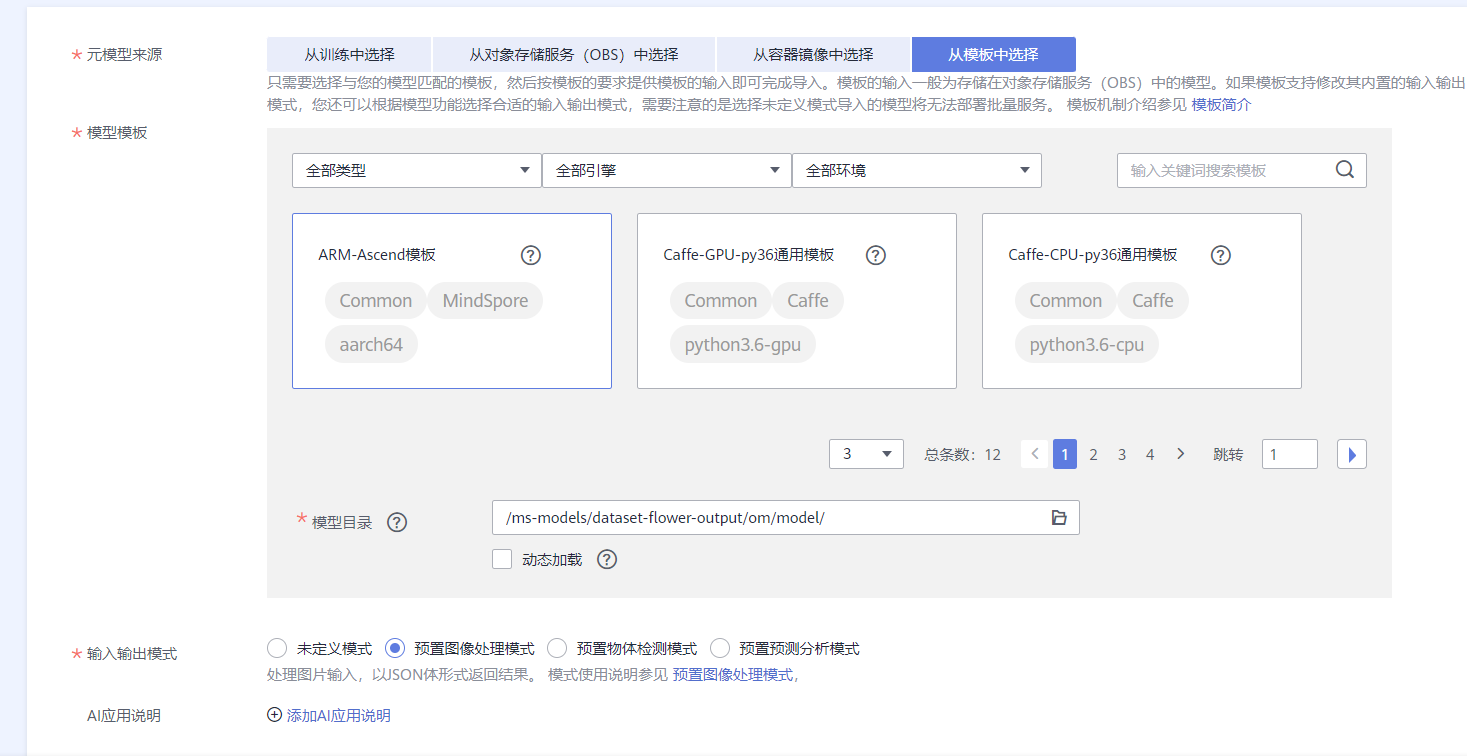Click Caffe tag in Caffe-CPU card

1153,301
